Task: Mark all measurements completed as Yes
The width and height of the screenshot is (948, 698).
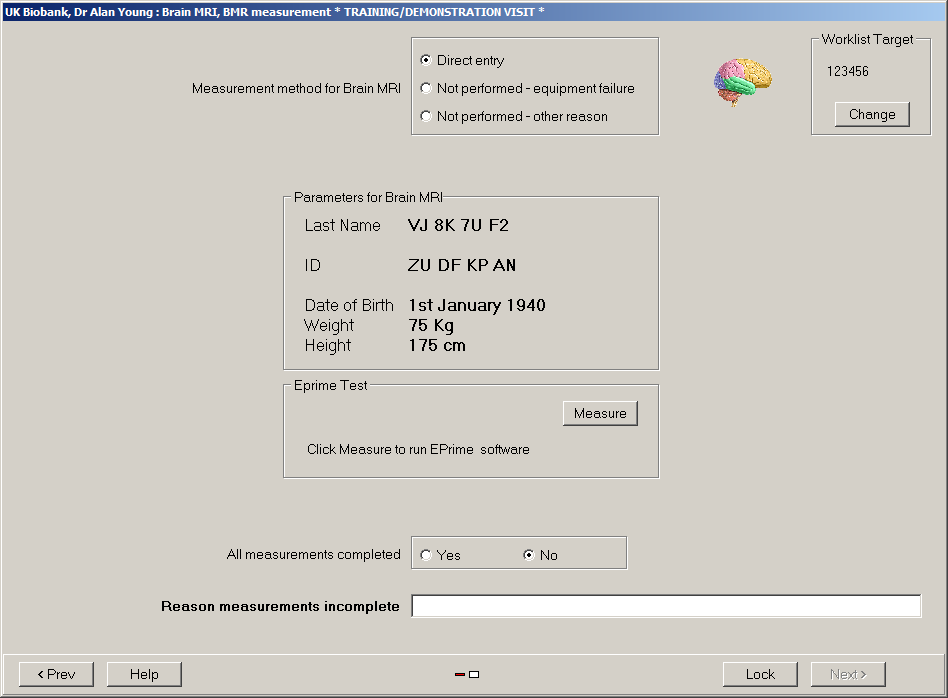Action: (x=427, y=555)
